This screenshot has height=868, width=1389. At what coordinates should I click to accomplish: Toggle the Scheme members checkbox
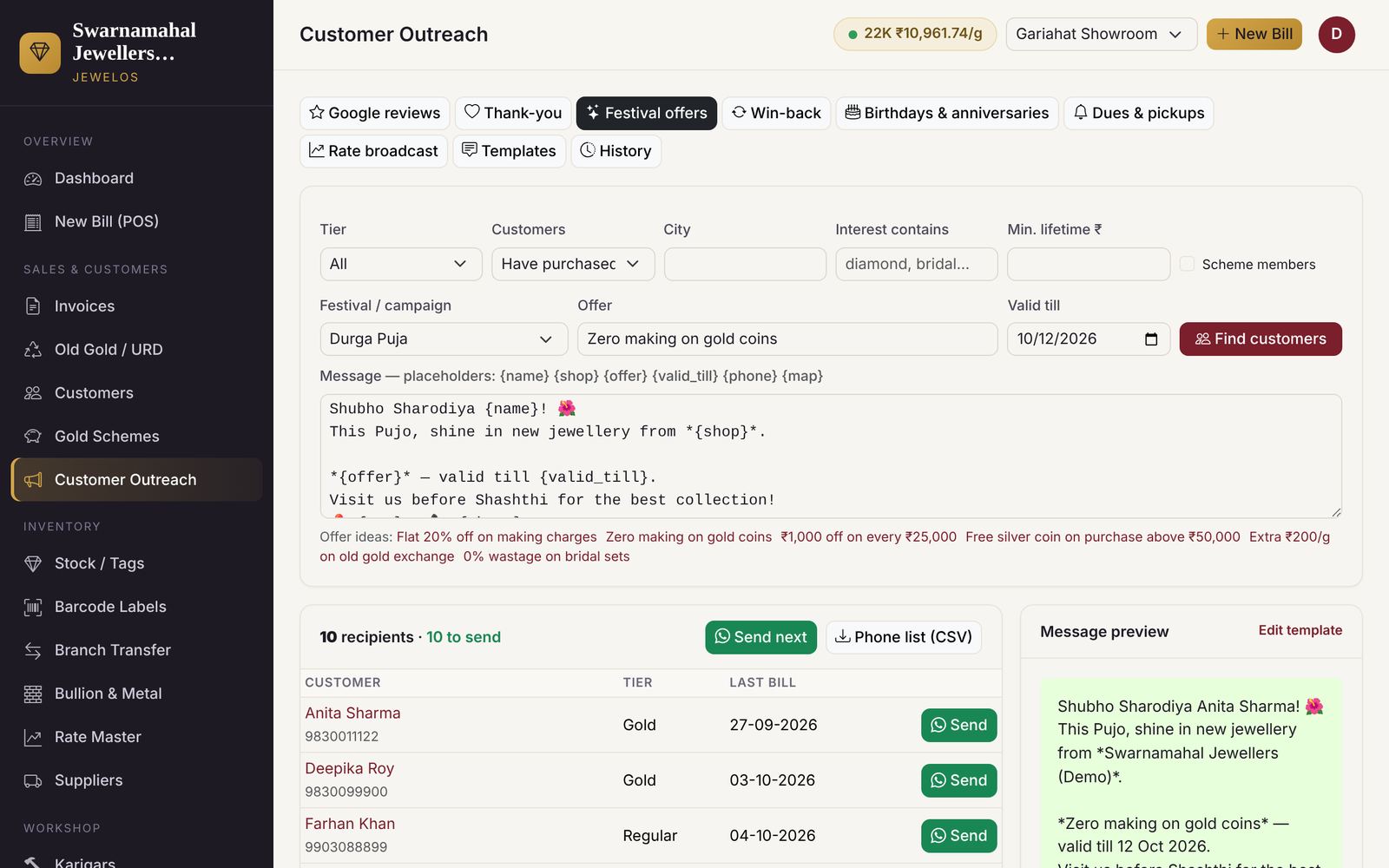[1187, 264]
